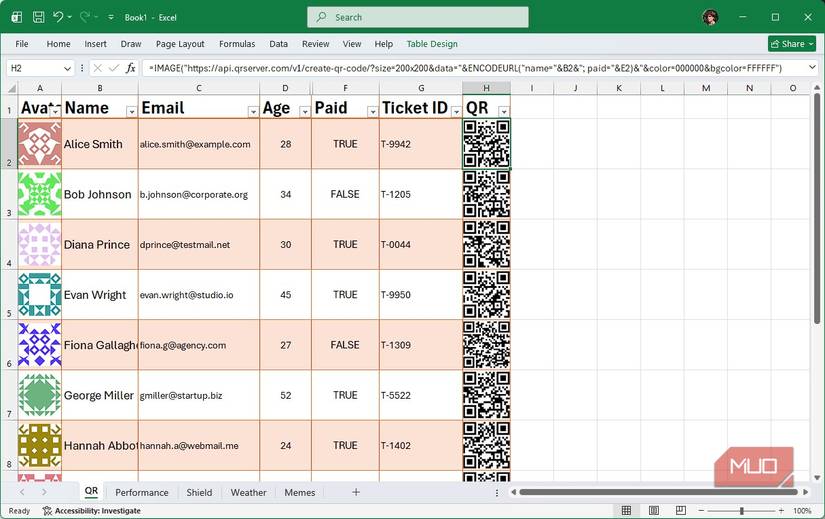Click the zoom slider handle

[x=741, y=511]
